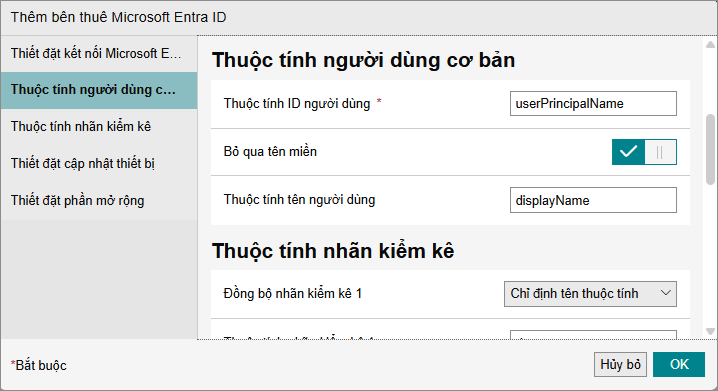Click the Hủy bỏ button
718x391 pixels.
[x=620, y=364]
